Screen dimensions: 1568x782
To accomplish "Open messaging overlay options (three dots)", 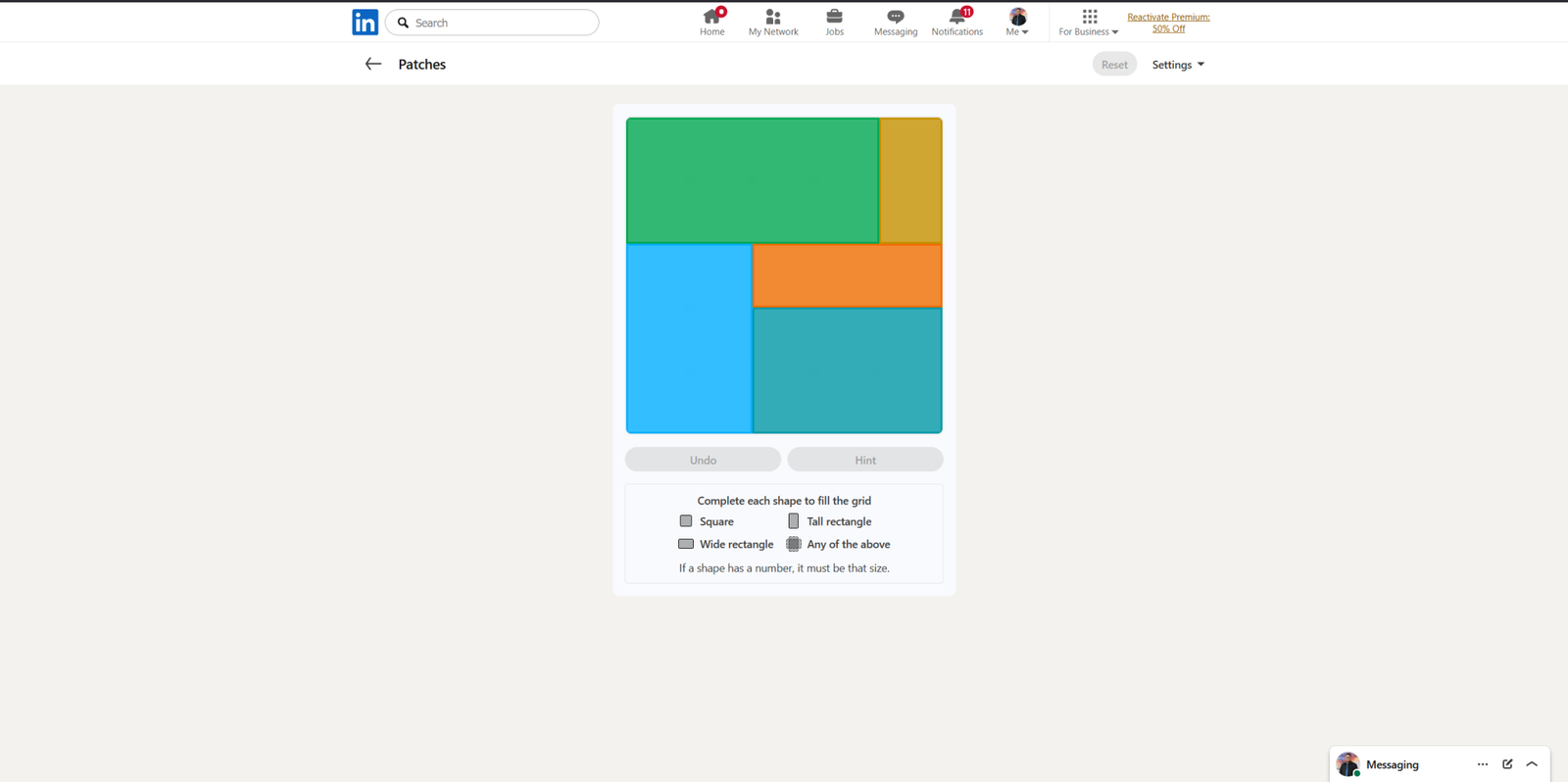I will 1482,764.
